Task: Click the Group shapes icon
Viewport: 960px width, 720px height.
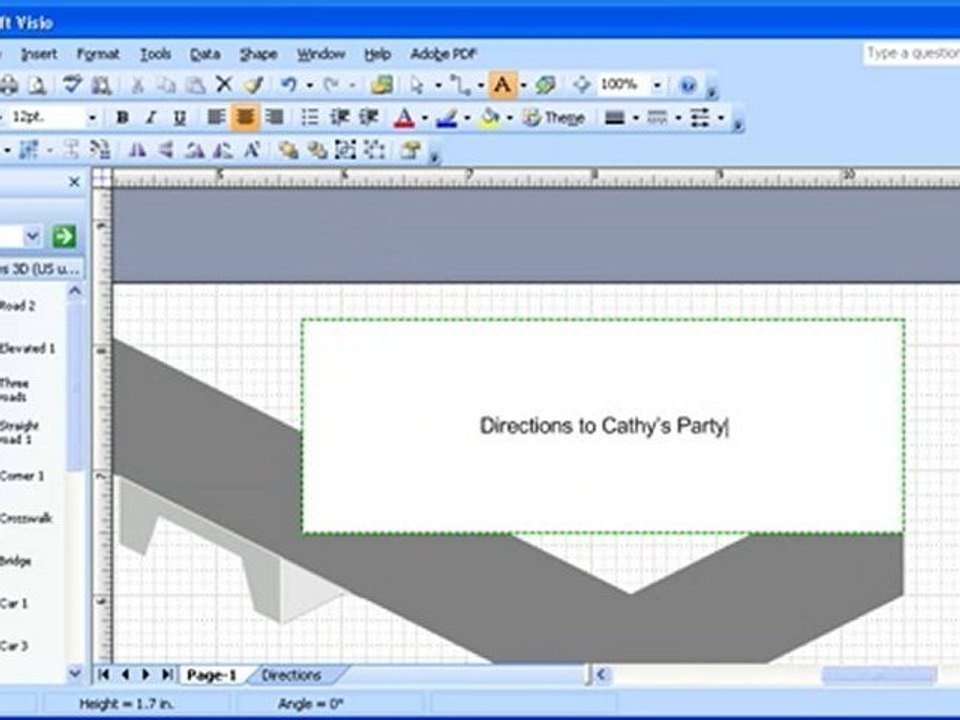Action: pos(345,149)
